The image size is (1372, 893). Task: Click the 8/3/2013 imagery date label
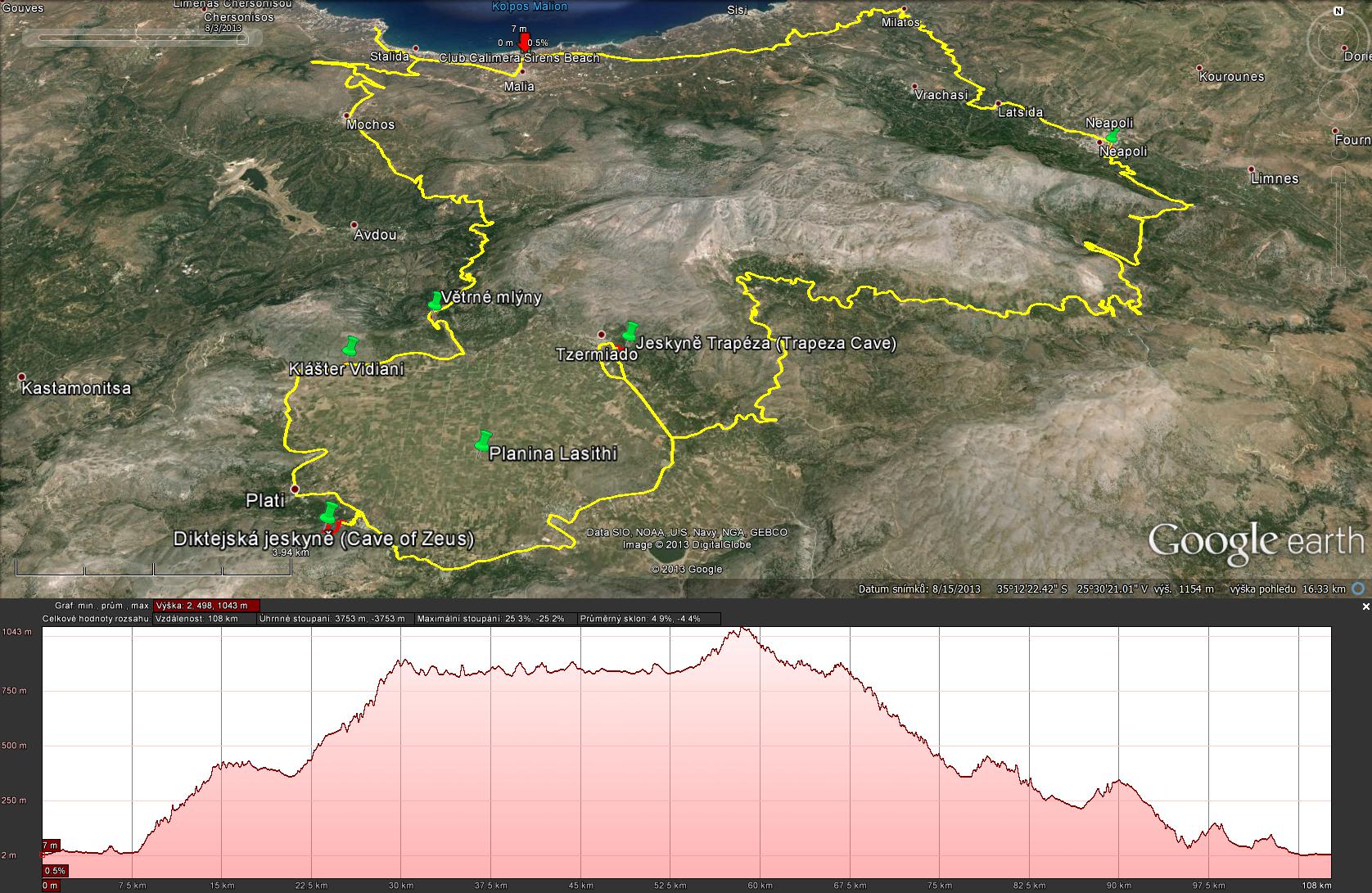[223, 27]
